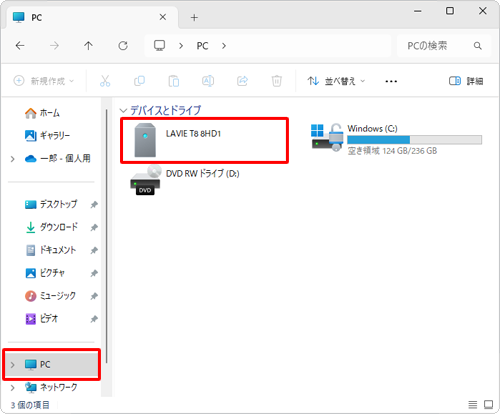Expand the ネットワーク tree node chevron

click(x=13, y=388)
